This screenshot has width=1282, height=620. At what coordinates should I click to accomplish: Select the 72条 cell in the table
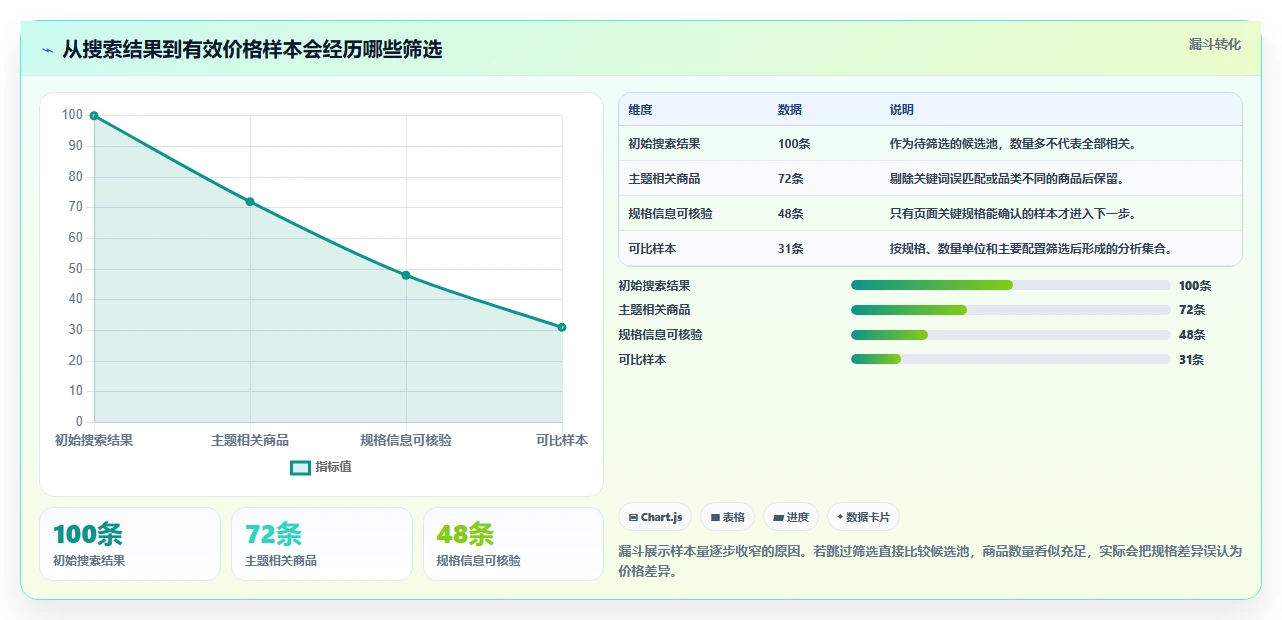[x=791, y=179]
